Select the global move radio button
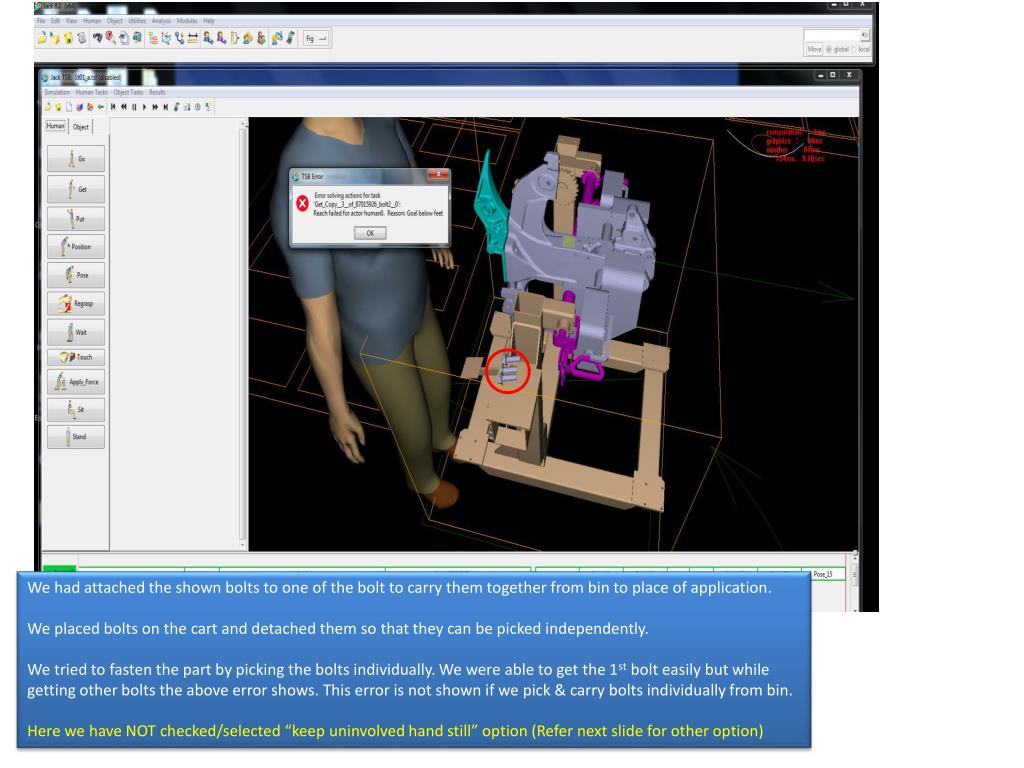 pos(828,49)
